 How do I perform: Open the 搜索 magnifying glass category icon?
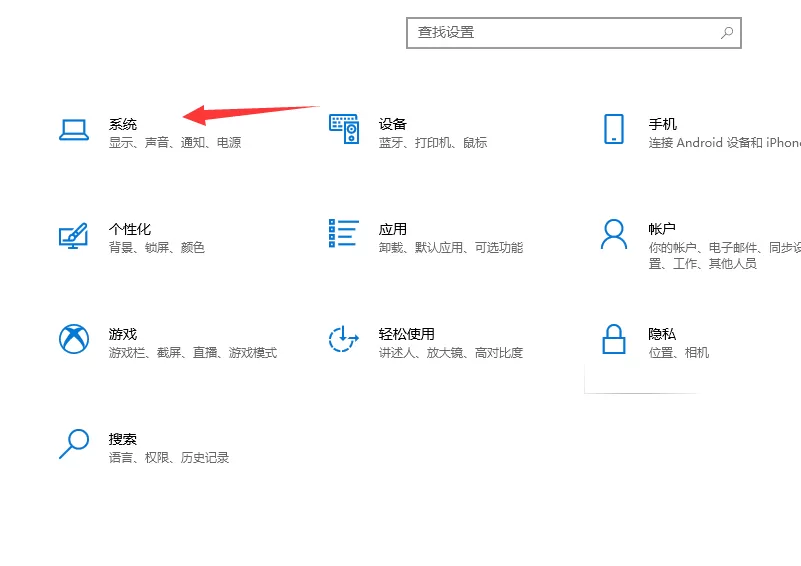click(74, 444)
